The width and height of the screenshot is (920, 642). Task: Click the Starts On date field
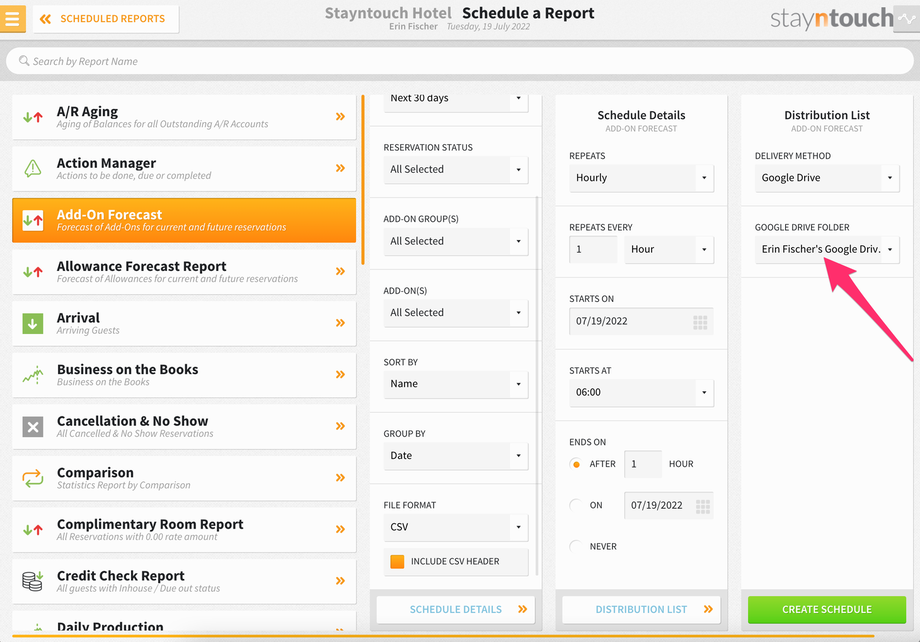[641, 322]
